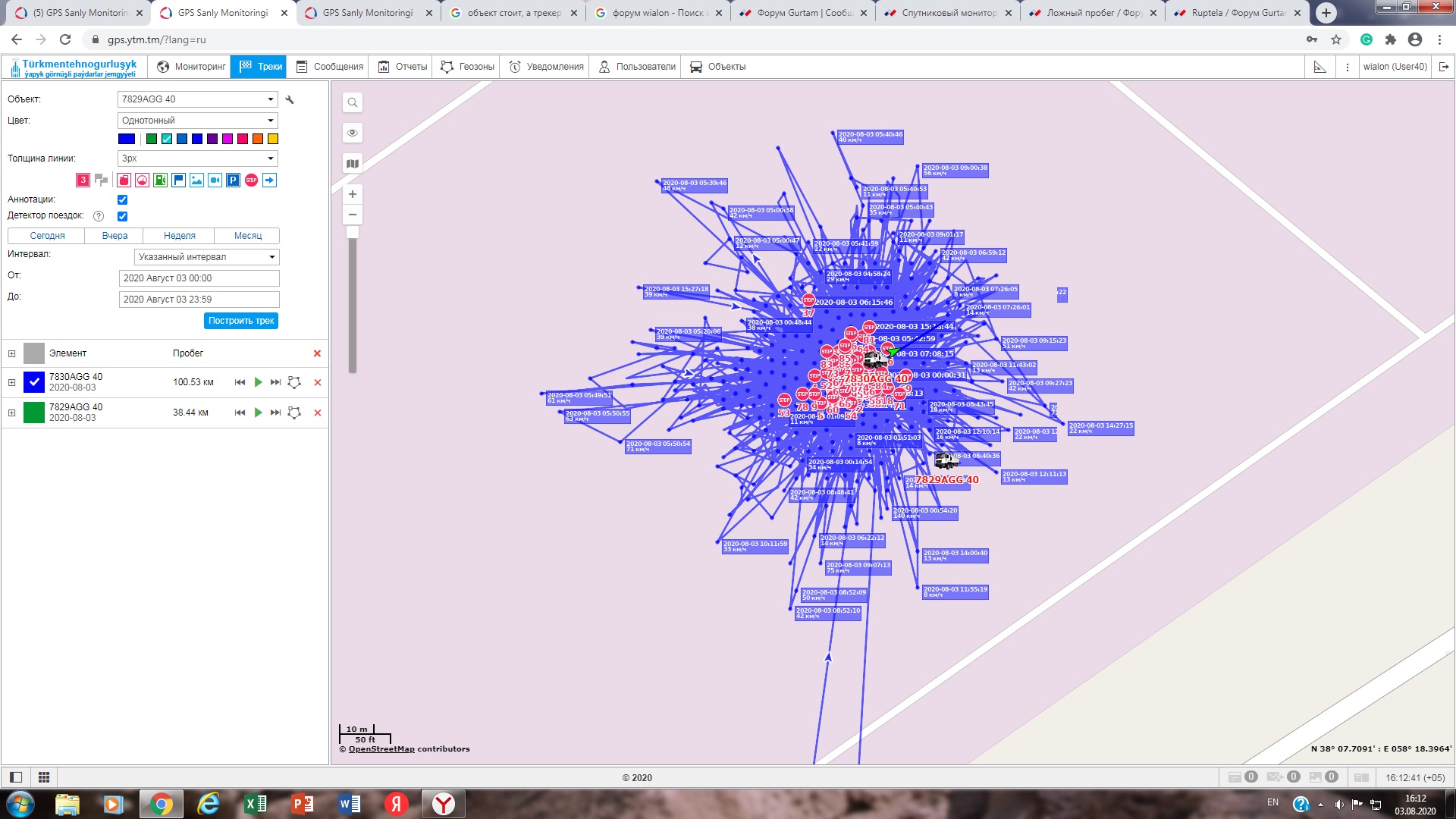The image size is (1456, 819).
Task: Switch to the Геозоны tab
Action: click(x=468, y=67)
